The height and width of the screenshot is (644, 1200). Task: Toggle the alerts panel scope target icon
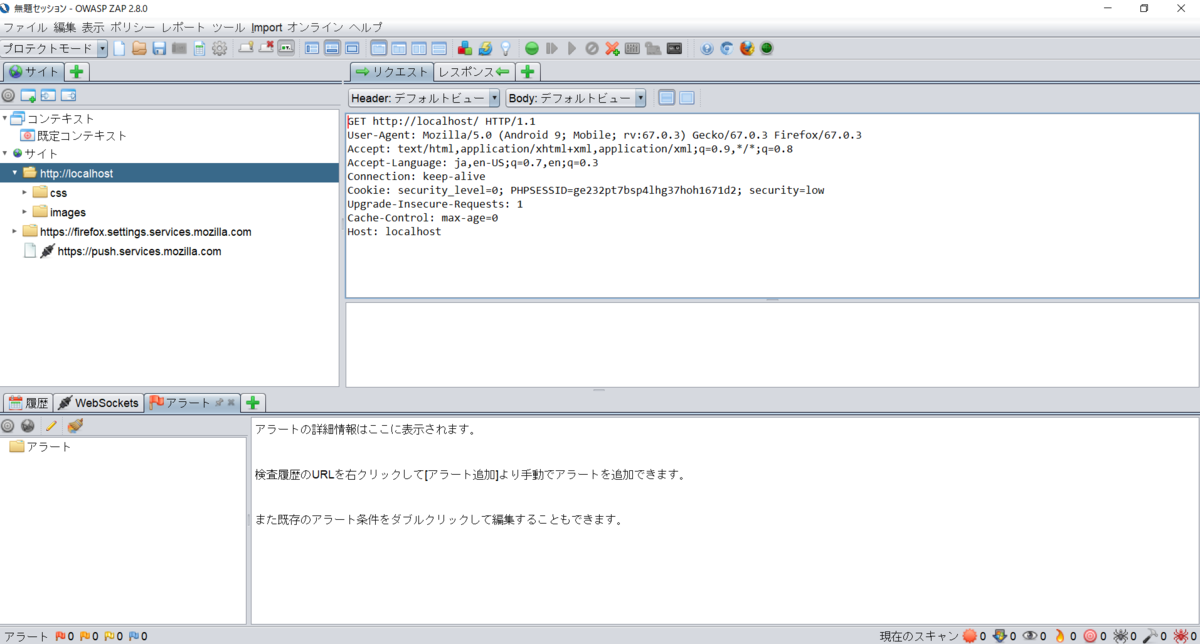(8, 425)
